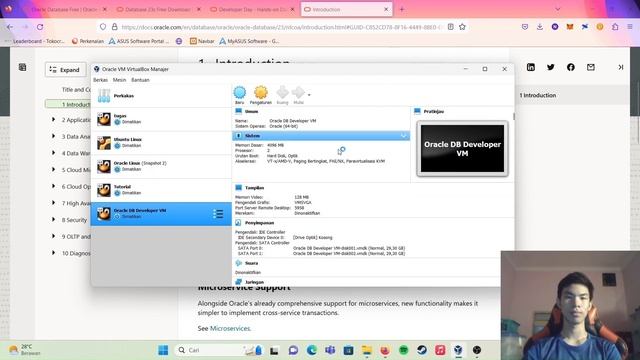The image size is (640, 360).
Task: Switch to Oracle Database Free browser tab
Action: pyautogui.click(x=64, y=9)
